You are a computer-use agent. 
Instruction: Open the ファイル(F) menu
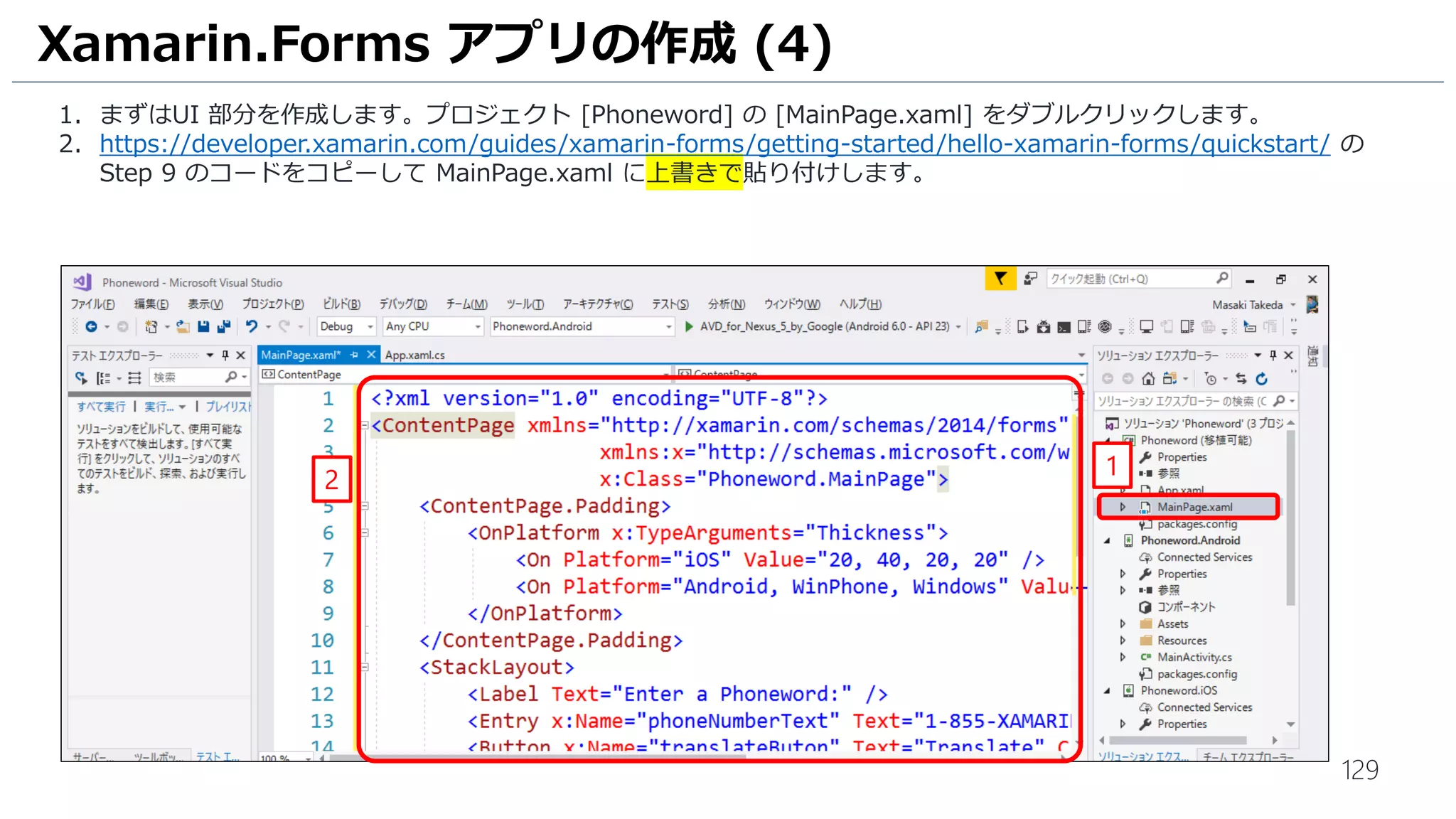[92, 304]
